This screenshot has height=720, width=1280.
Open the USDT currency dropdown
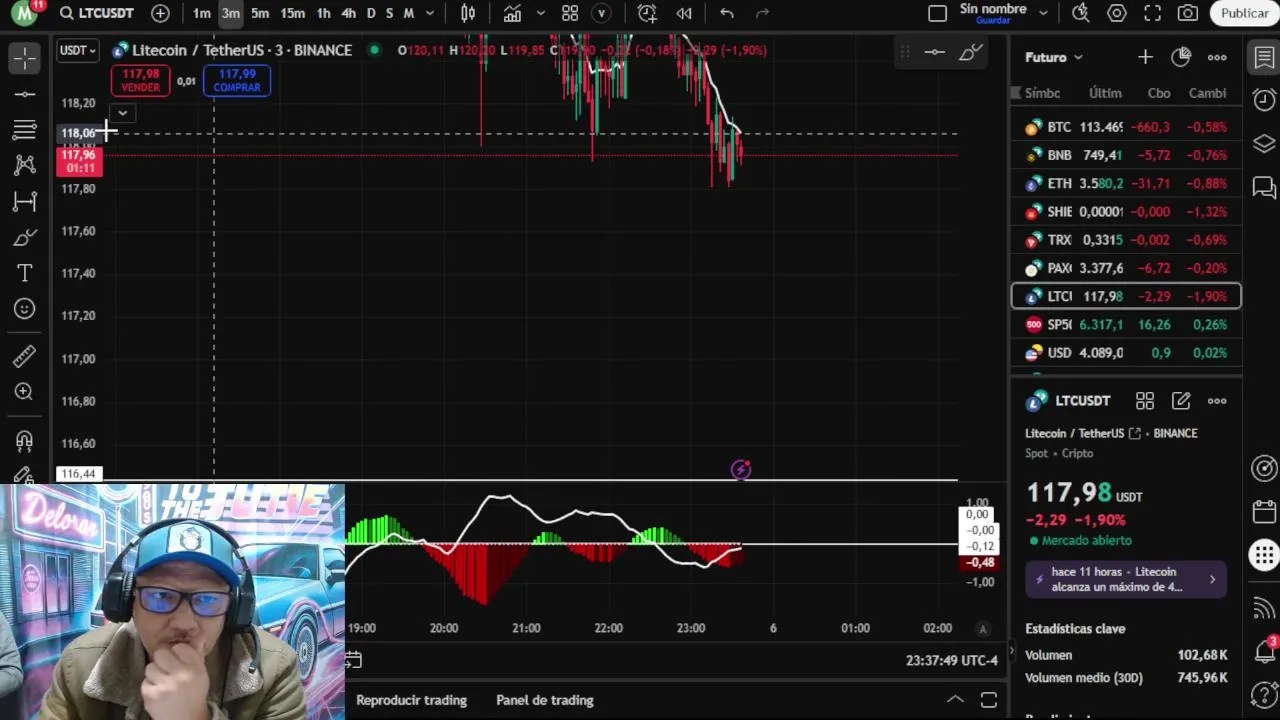[77, 50]
